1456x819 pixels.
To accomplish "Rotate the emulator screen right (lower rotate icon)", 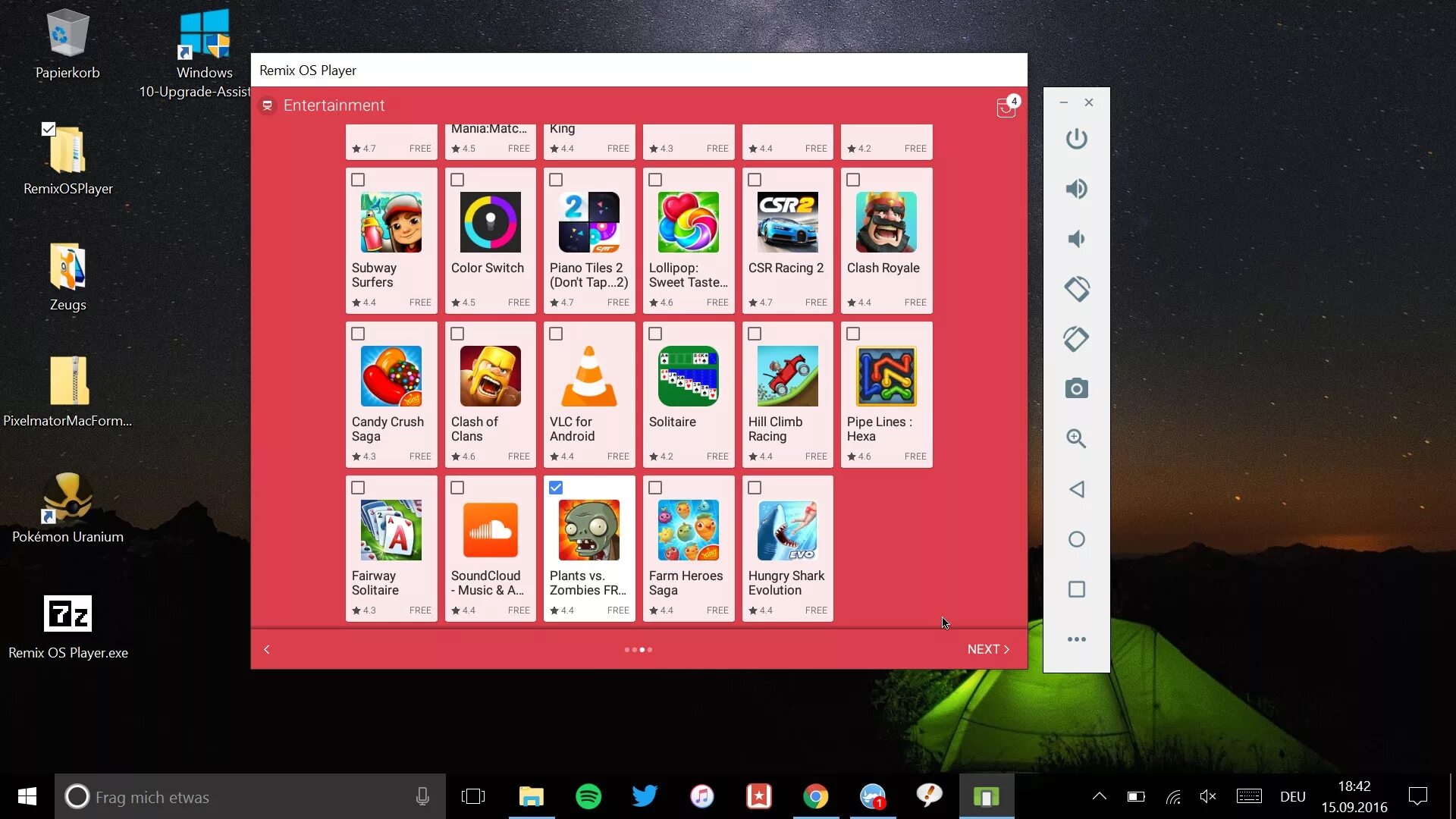I will click(x=1076, y=339).
